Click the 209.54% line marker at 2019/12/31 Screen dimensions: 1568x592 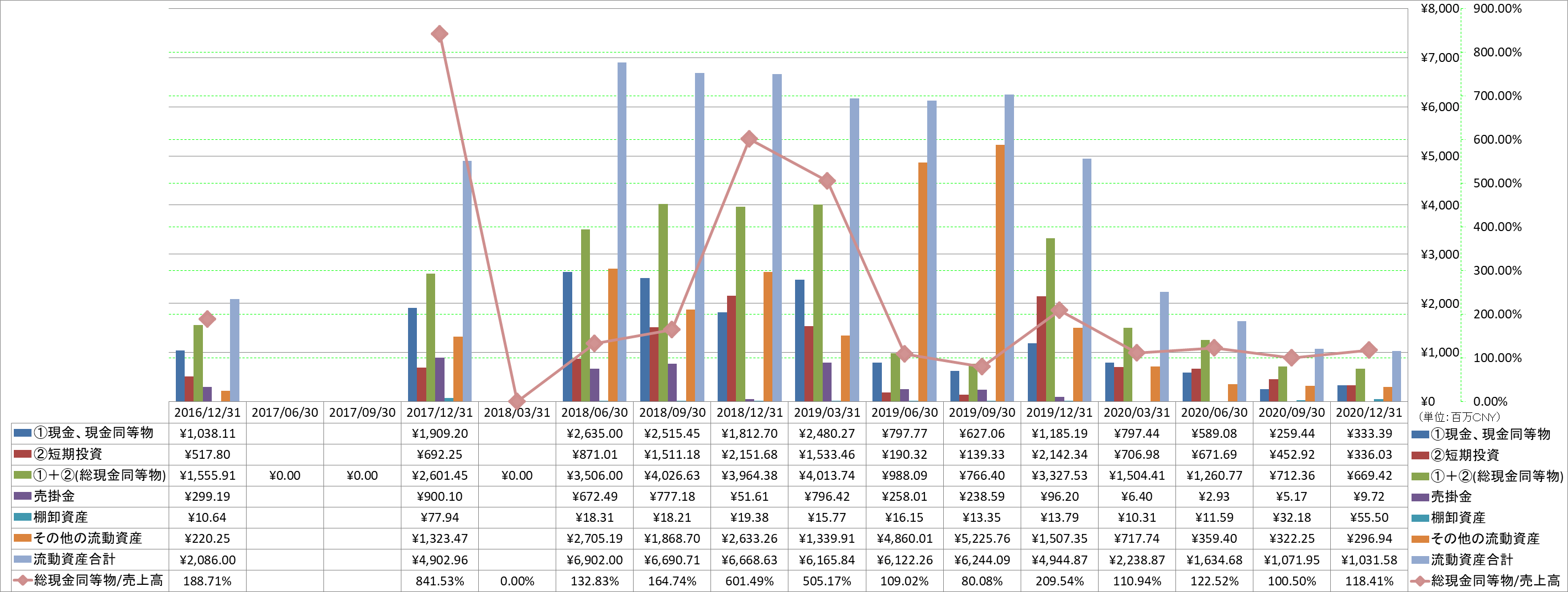point(1059,310)
